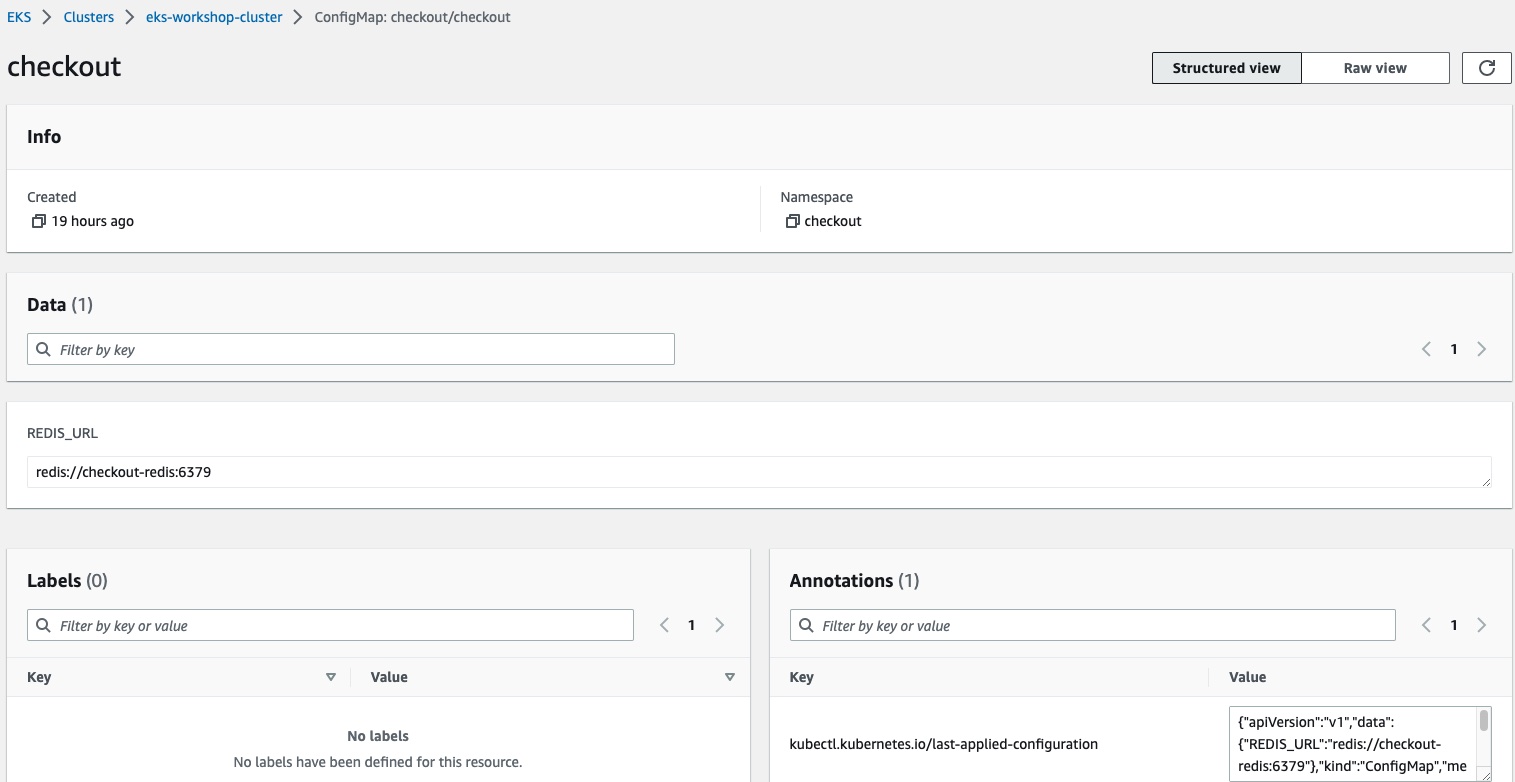Screen dimensions: 1515x782
Task: Click the annotation value scrollbar
Action: 1484,722
